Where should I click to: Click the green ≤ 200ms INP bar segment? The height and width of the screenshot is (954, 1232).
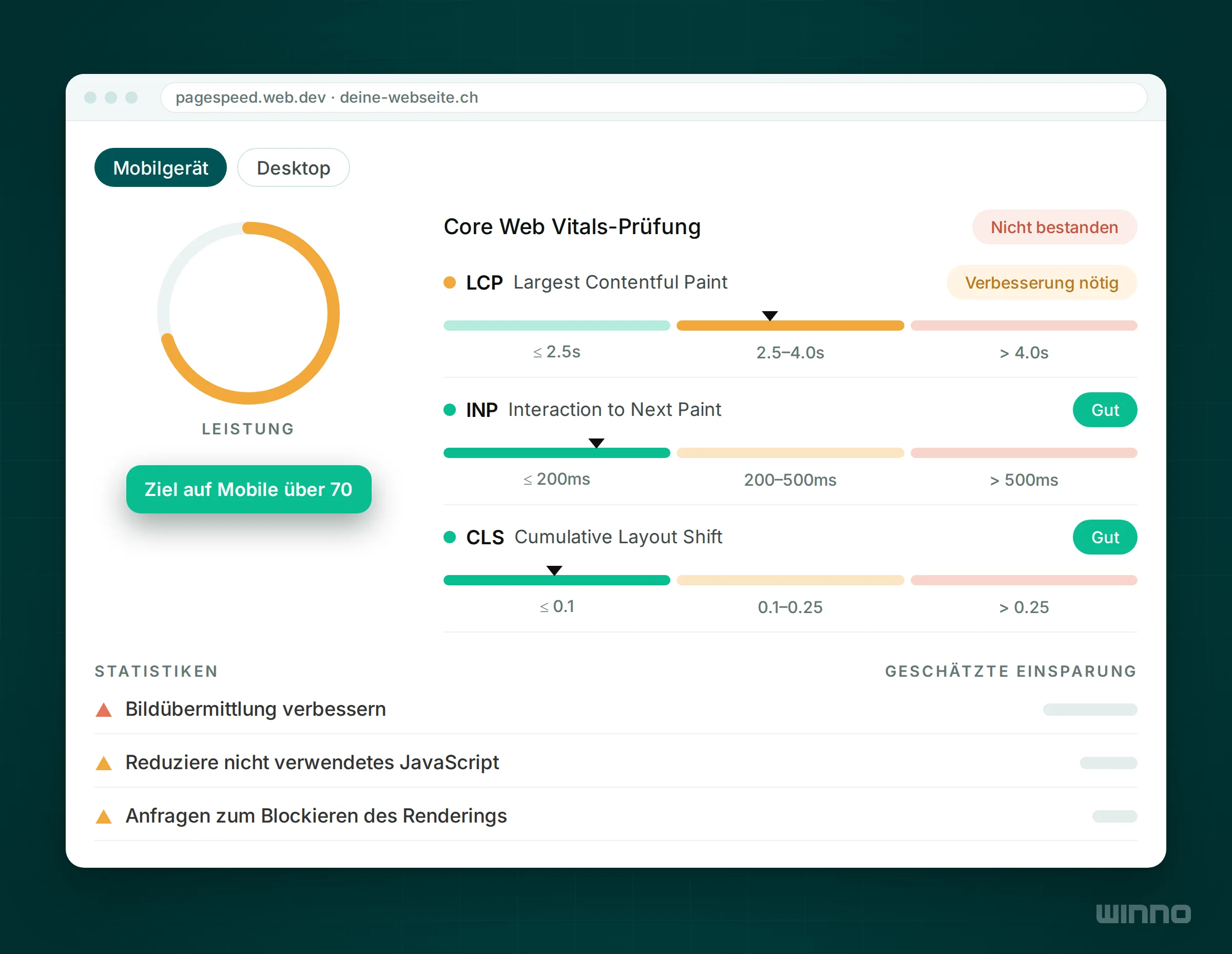[x=557, y=453]
